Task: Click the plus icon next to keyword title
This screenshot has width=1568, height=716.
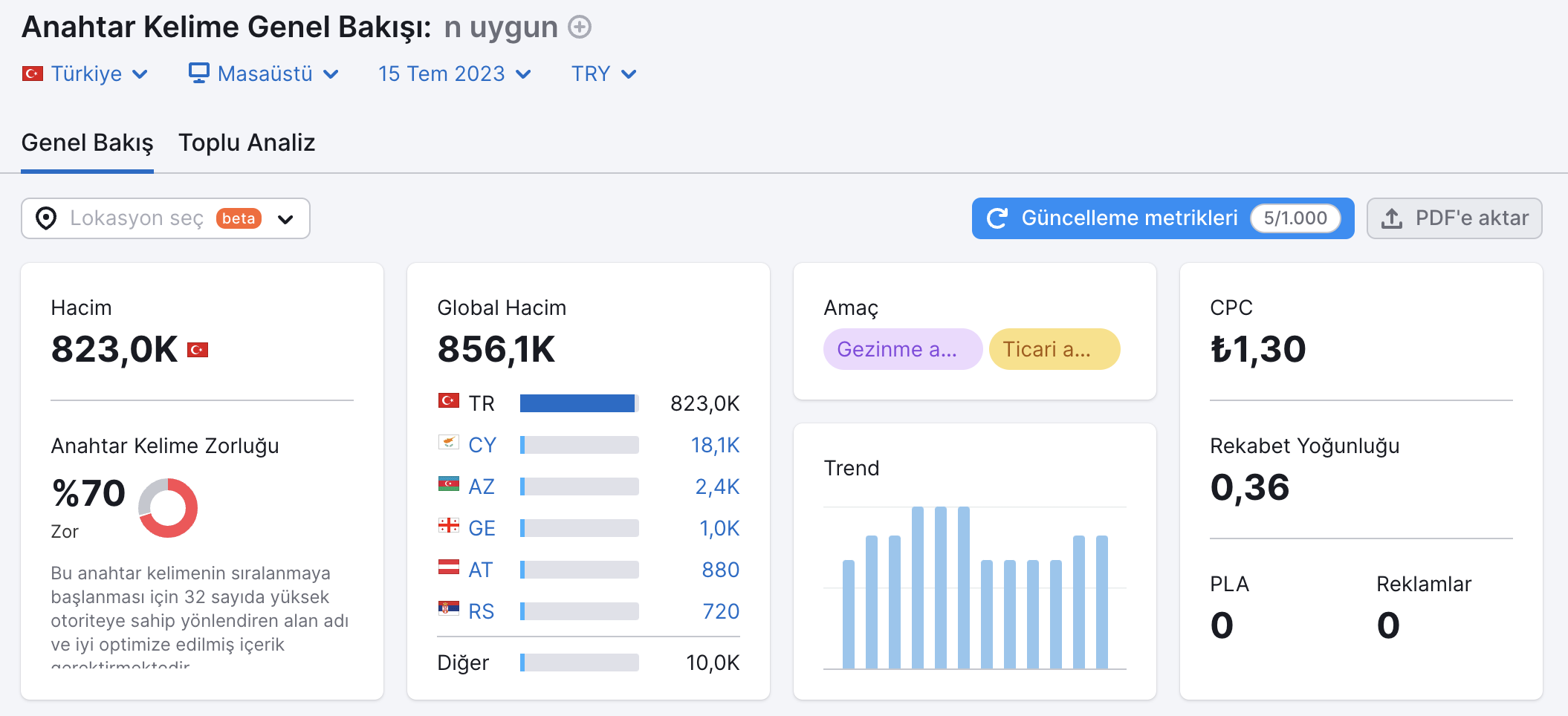Action: pyautogui.click(x=580, y=27)
